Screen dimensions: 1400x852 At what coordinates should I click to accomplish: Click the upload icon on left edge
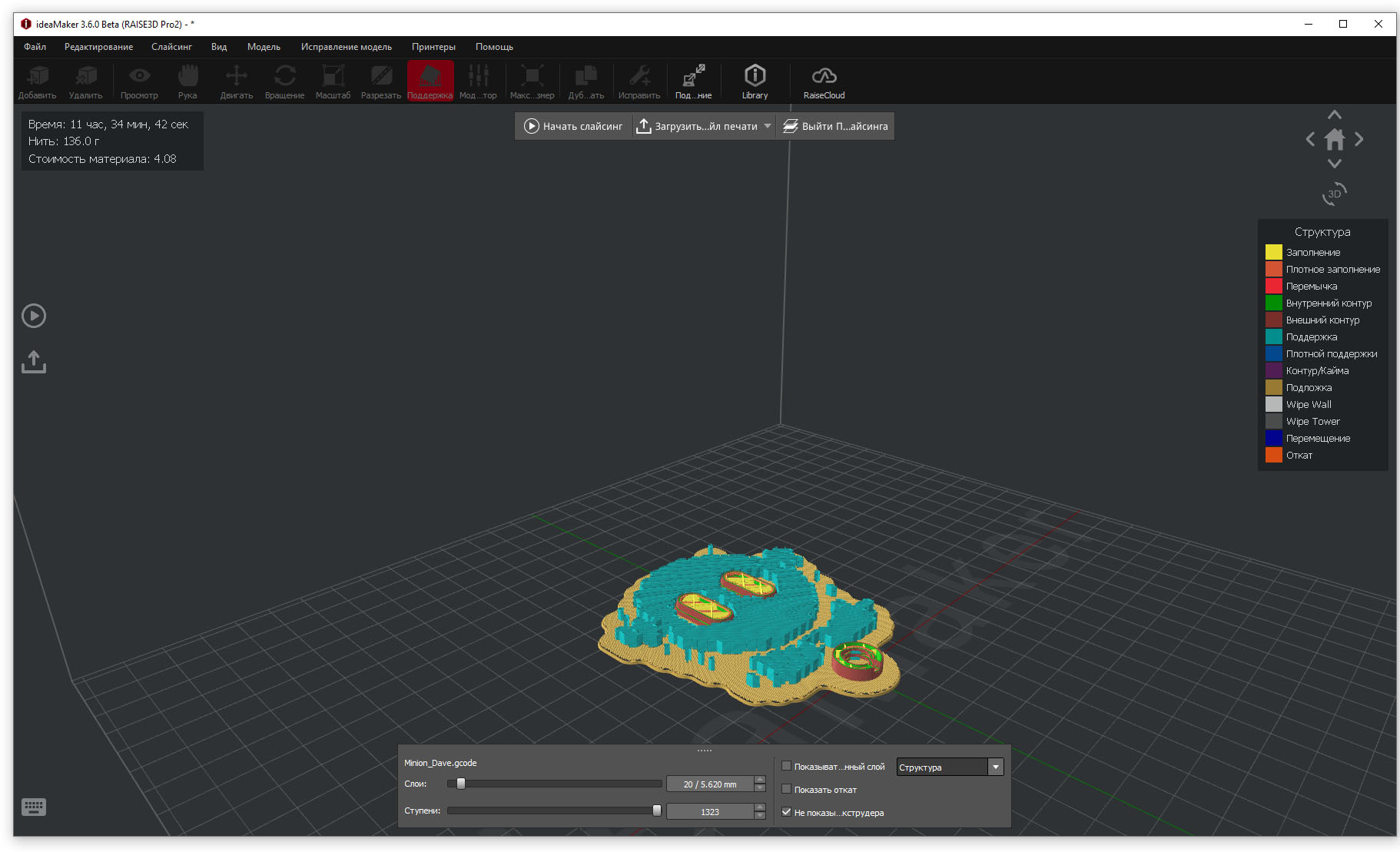(x=34, y=362)
